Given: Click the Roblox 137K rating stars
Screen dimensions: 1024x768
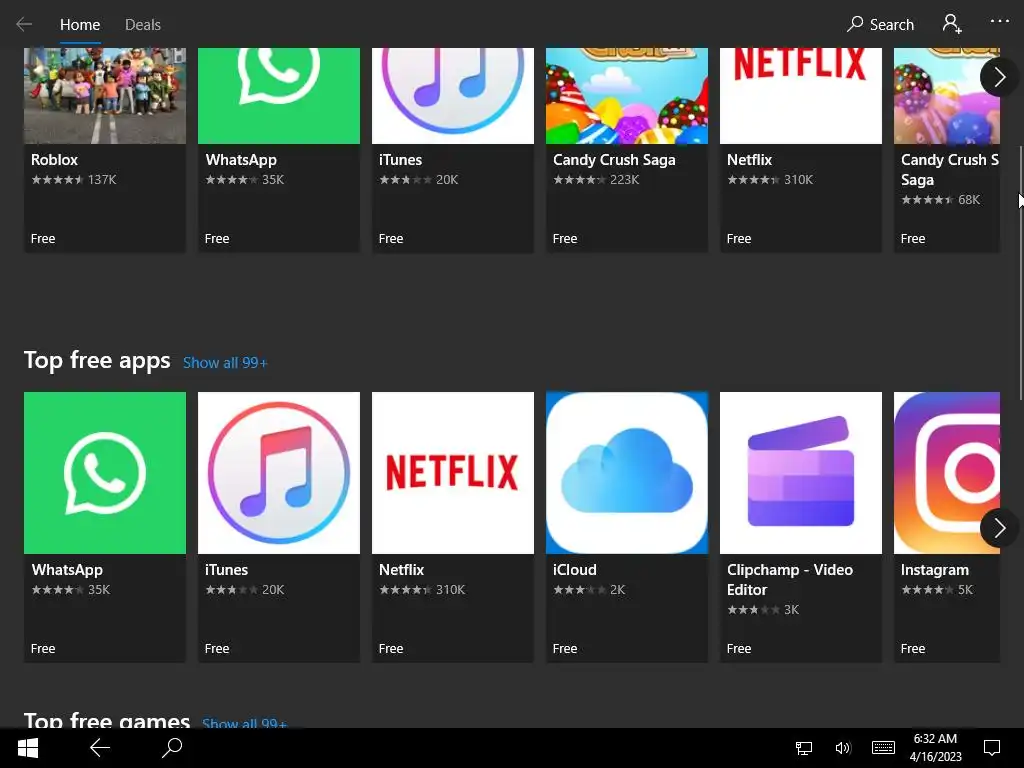Looking at the screenshot, I should point(57,180).
